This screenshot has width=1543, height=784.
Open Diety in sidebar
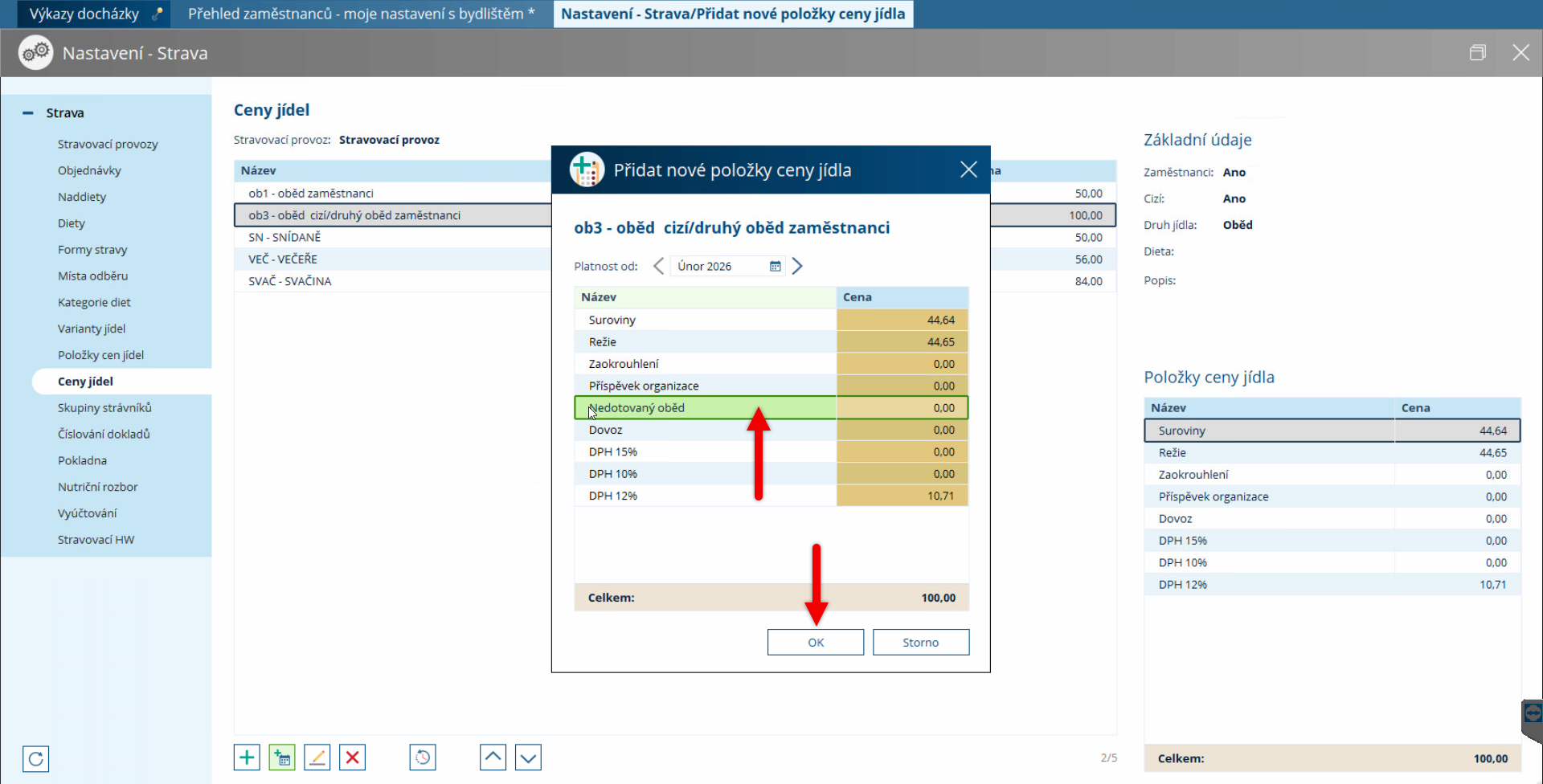(x=72, y=223)
